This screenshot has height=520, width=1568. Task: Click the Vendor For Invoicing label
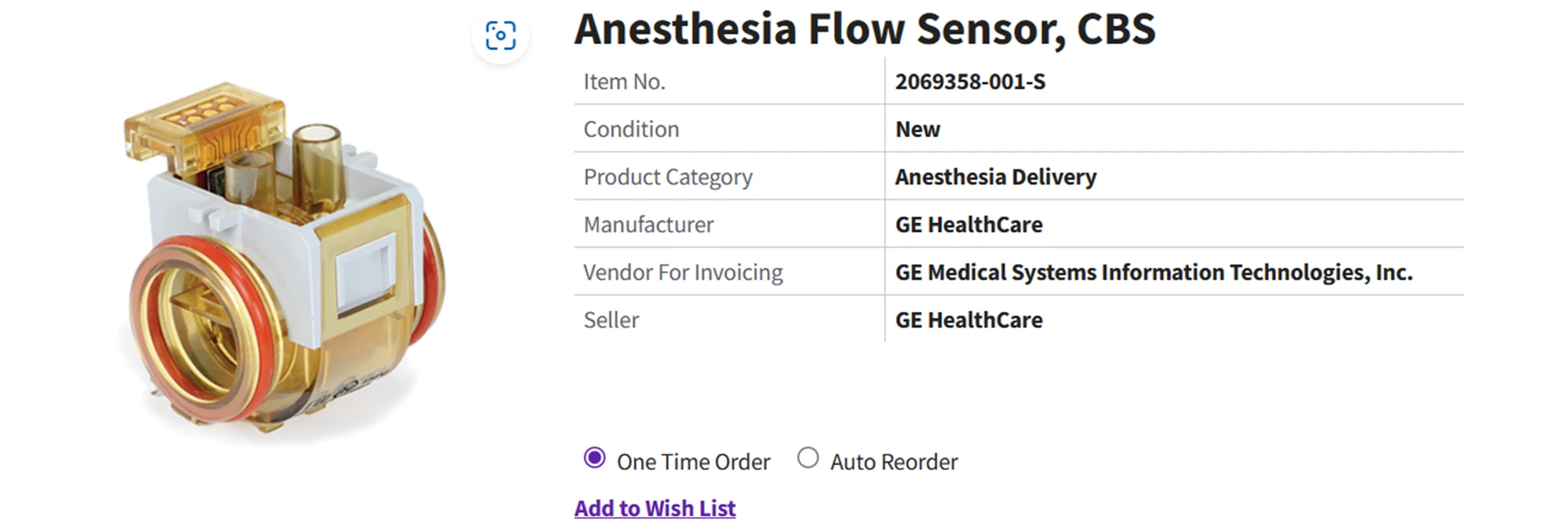[683, 272]
